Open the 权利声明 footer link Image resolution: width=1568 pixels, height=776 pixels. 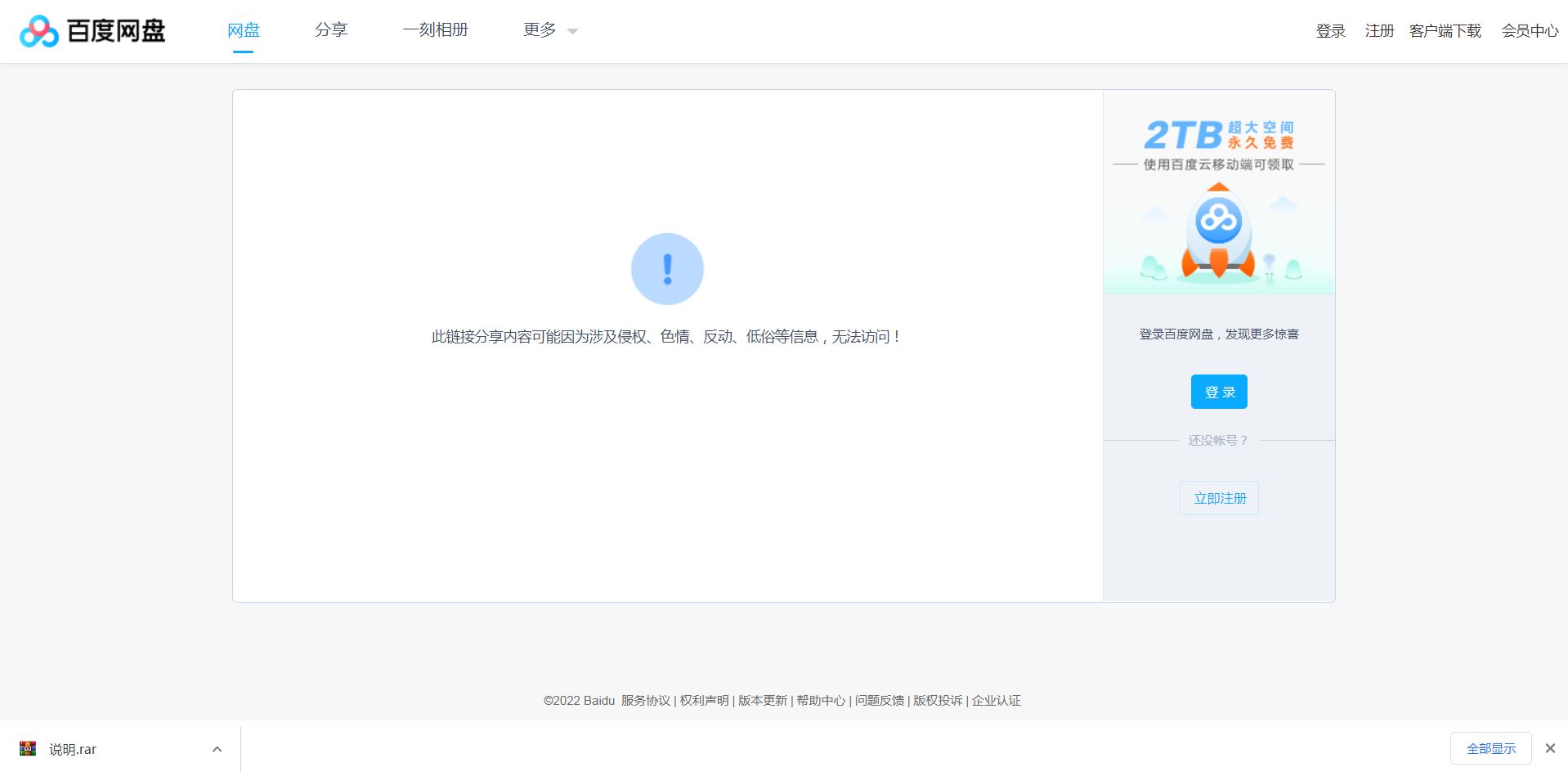704,701
